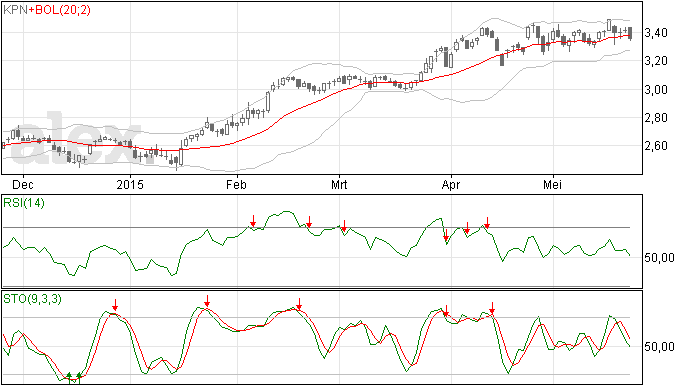
Task: Click the 3,20 price axis value
Action: (656, 61)
